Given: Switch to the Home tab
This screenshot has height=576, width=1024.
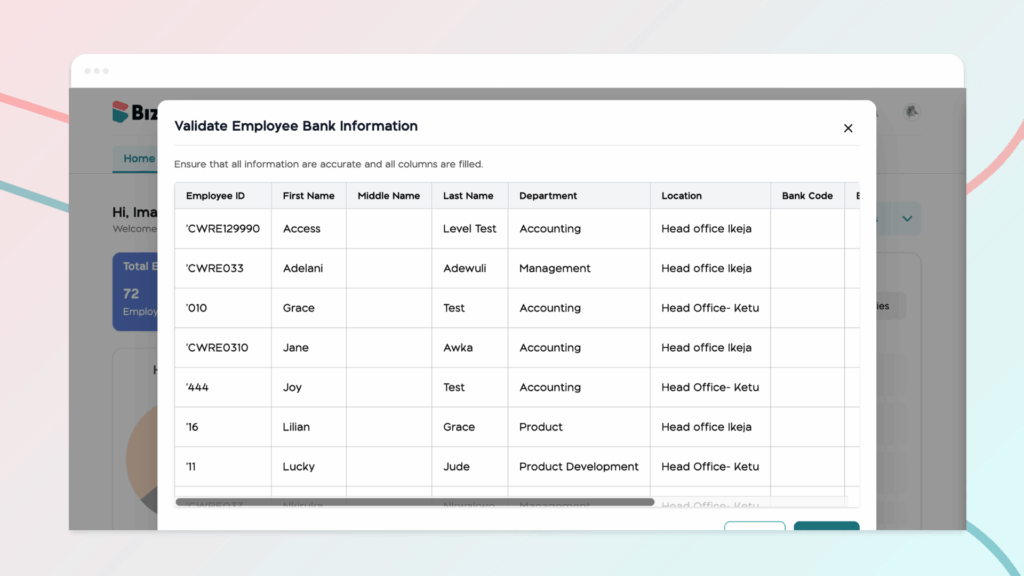Looking at the screenshot, I should point(138,159).
